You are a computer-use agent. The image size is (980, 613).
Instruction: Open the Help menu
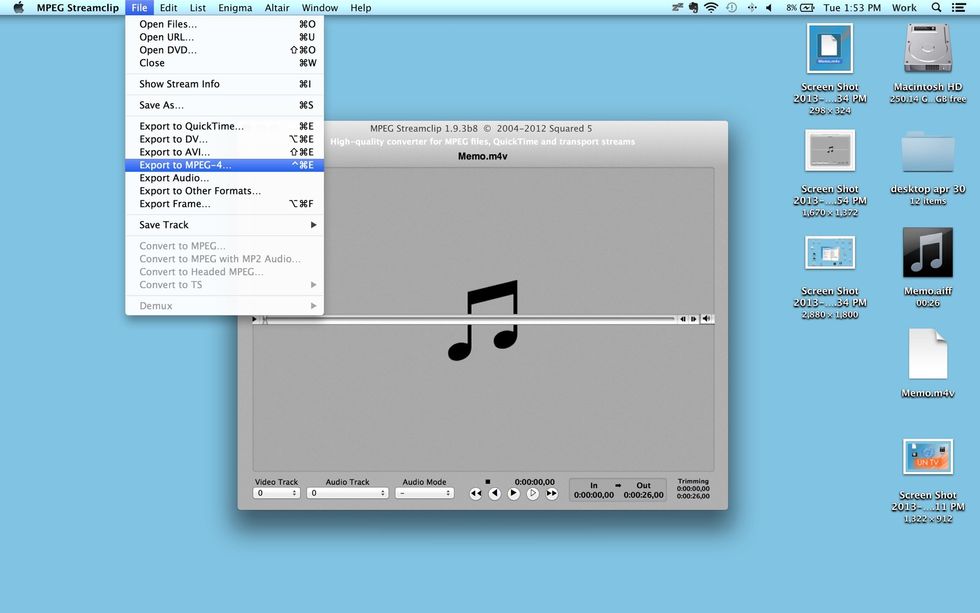(x=361, y=7)
